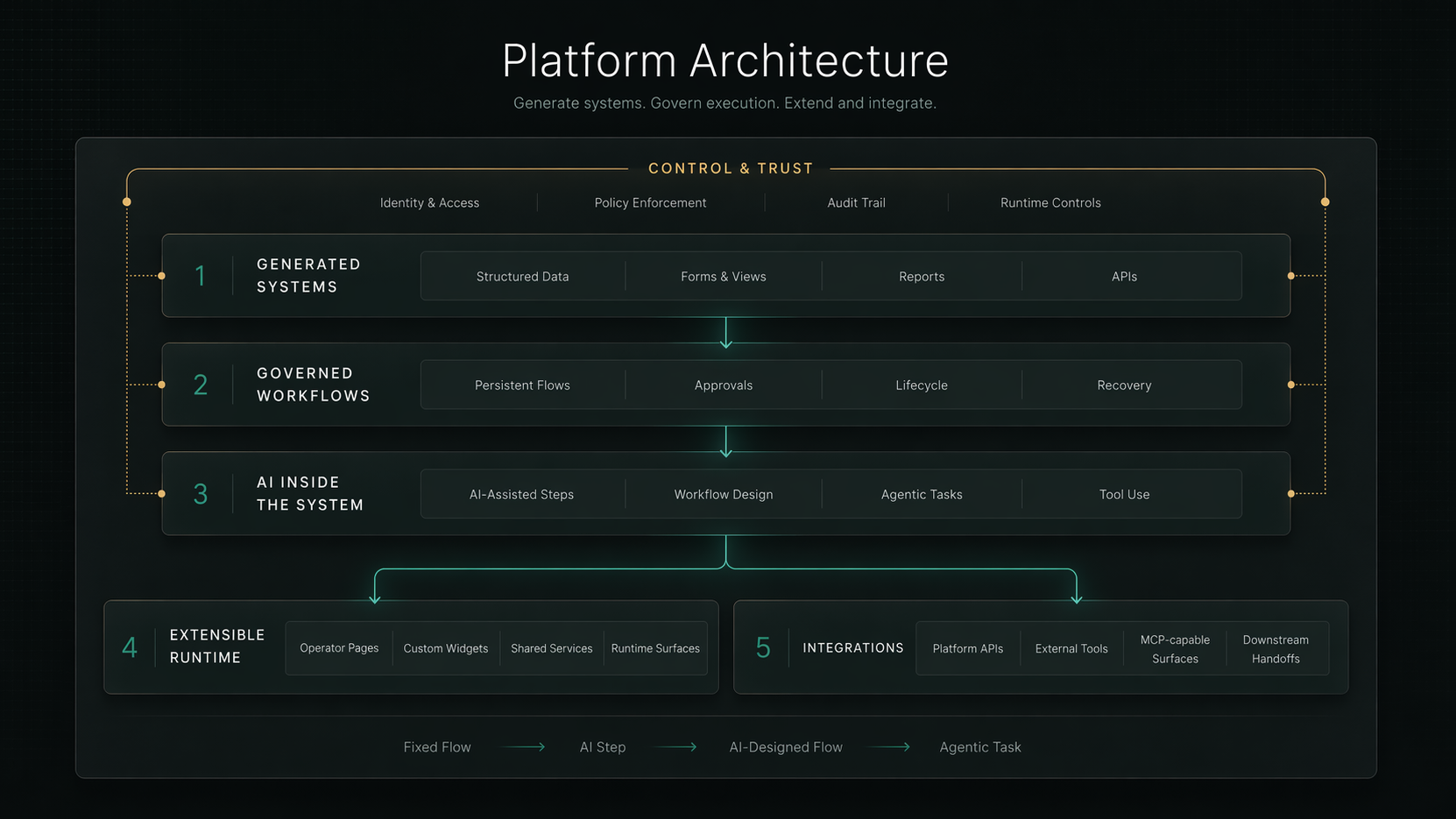Click the AI-Designed Flow legend arrow

point(890,747)
